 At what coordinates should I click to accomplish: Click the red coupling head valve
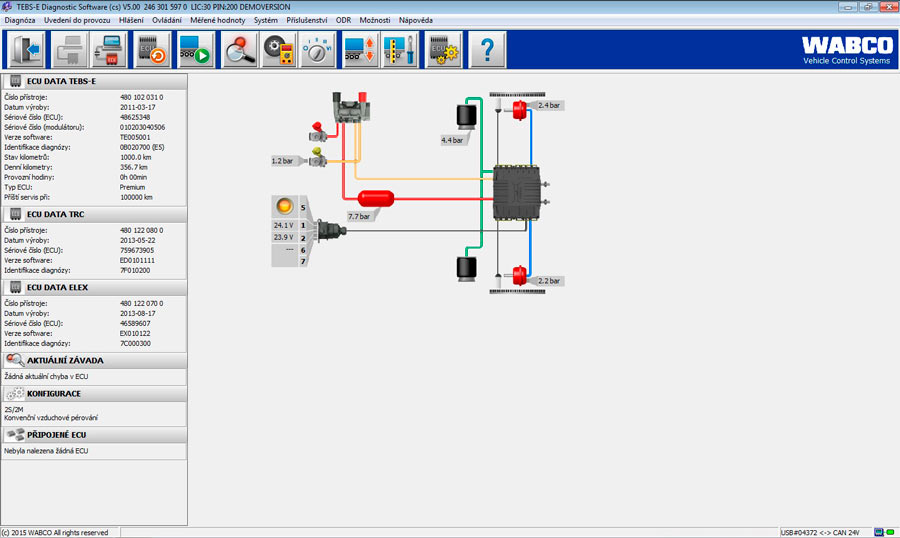317,132
